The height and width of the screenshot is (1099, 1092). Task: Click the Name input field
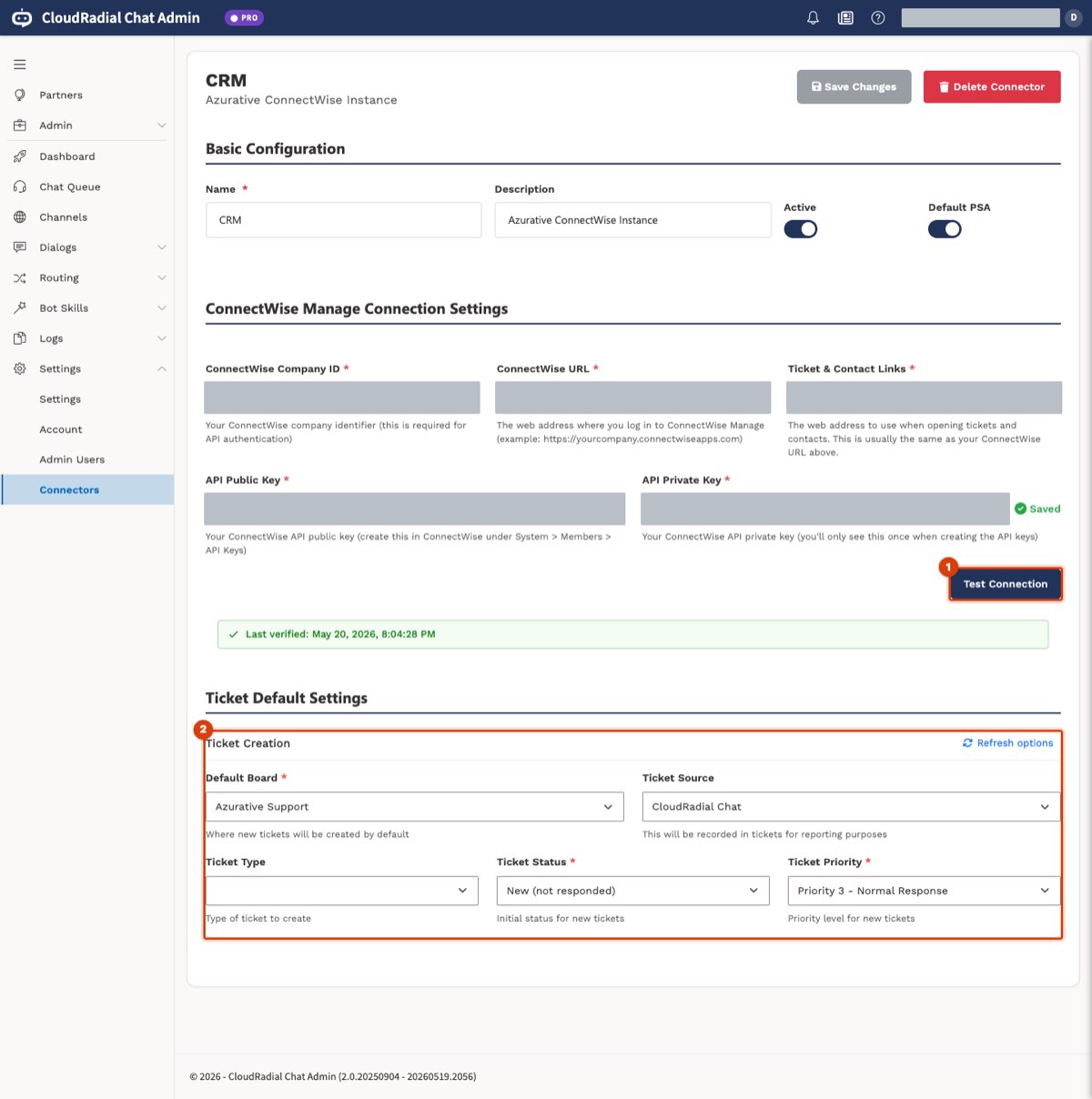tap(344, 220)
